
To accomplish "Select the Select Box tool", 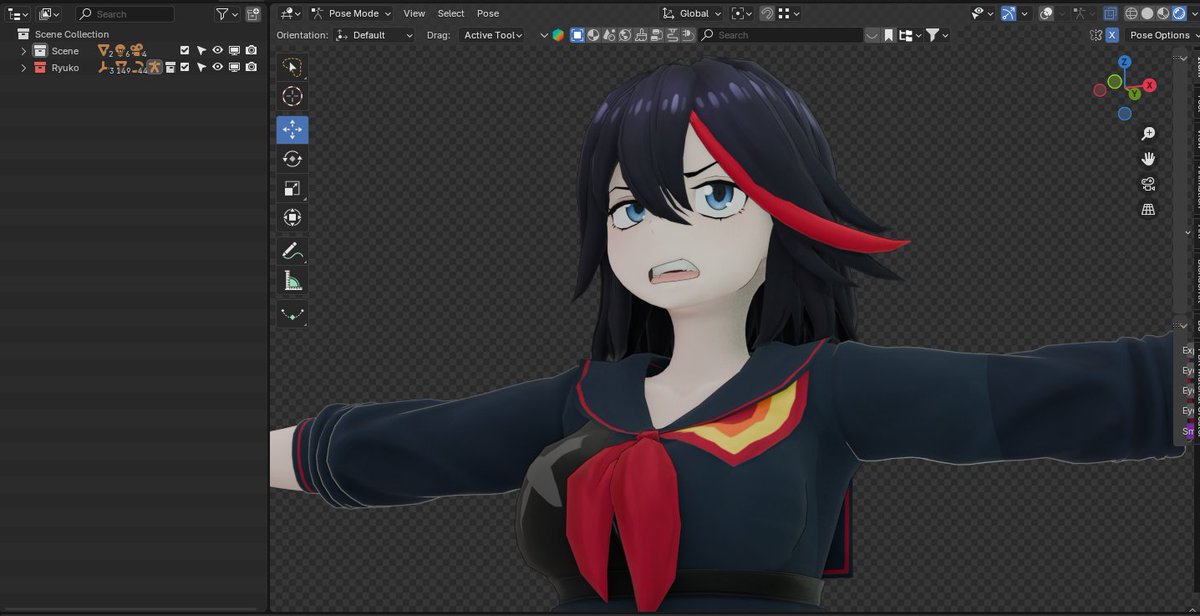I will click(x=292, y=67).
